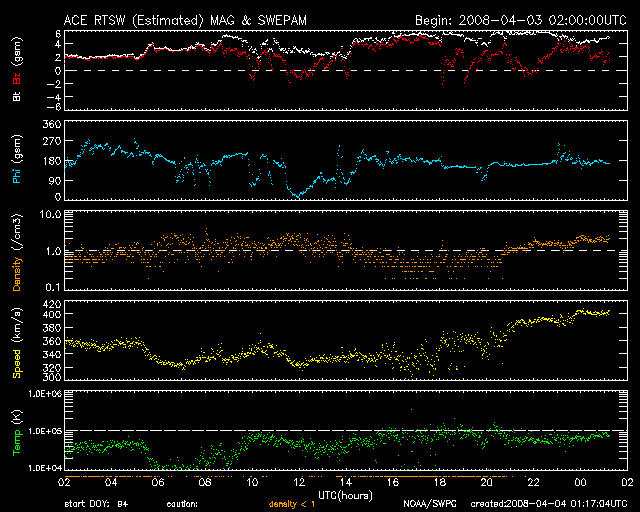Viewport: 640px width, 512px height.
Task: Select the cyan Phi axis label
Action: point(17,174)
